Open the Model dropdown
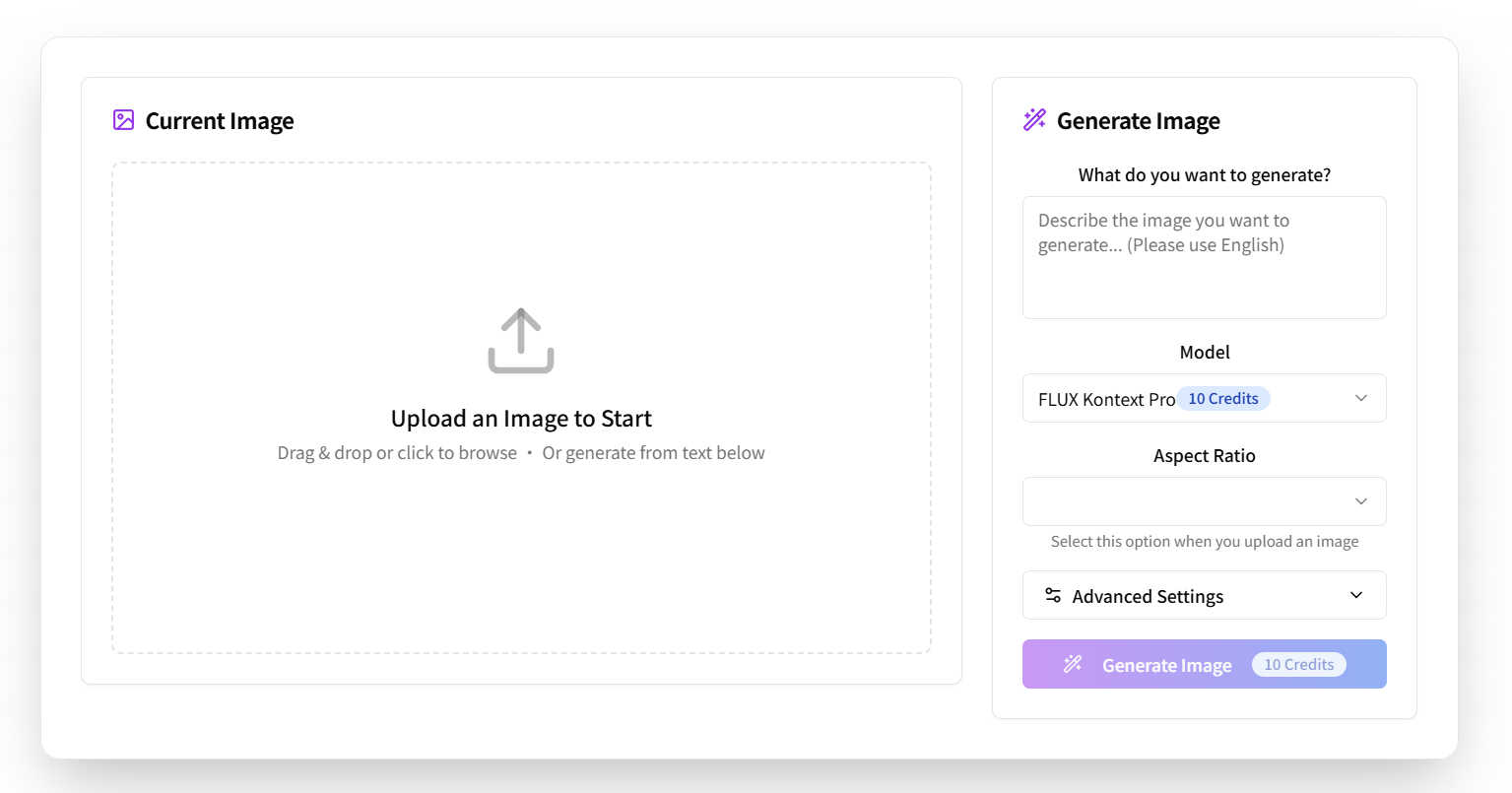The width and height of the screenshot is (1512, 793). 1204,398
